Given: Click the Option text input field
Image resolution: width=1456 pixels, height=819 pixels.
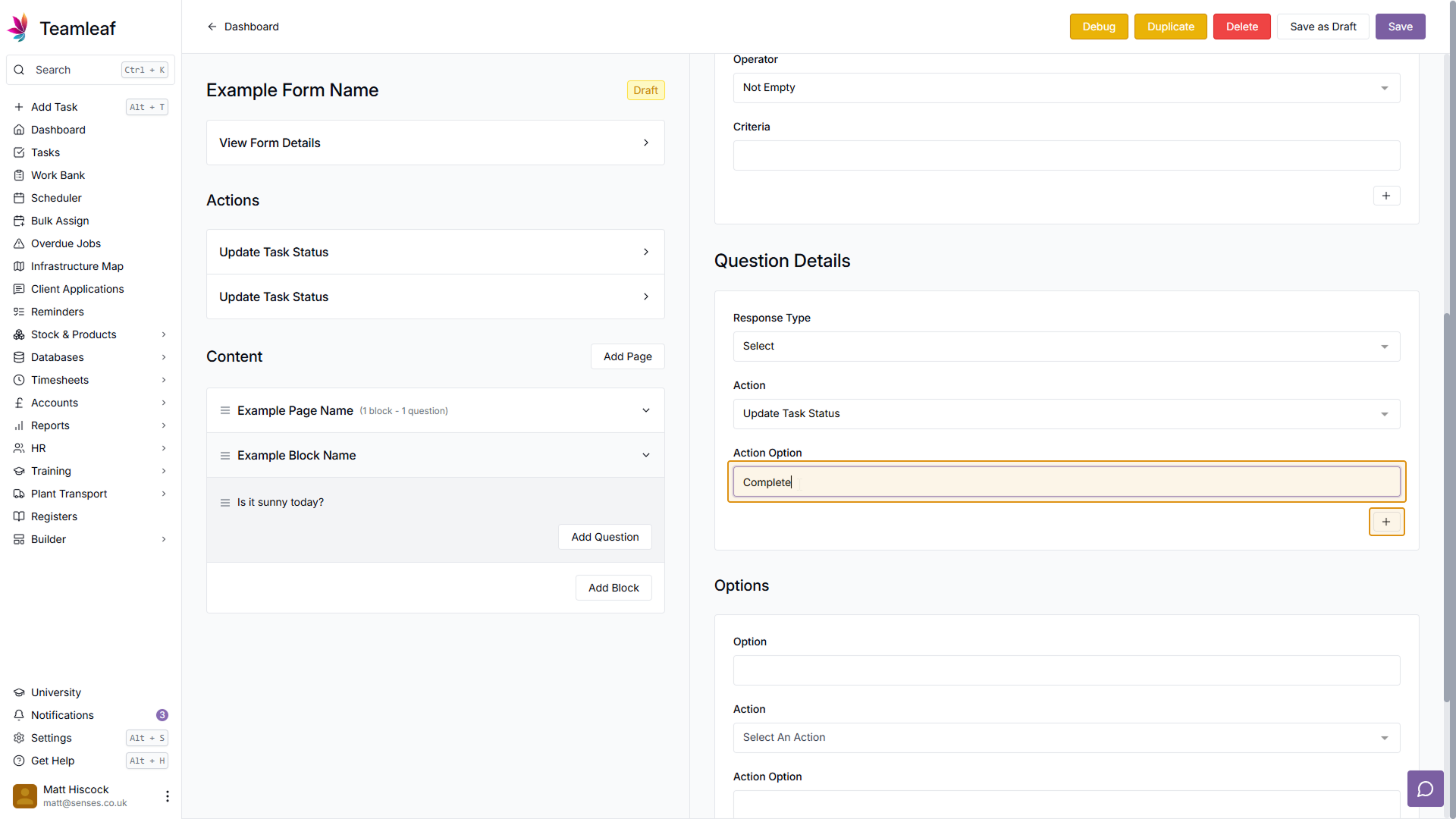Looking at the screenshot, I should pos(1065,670).
